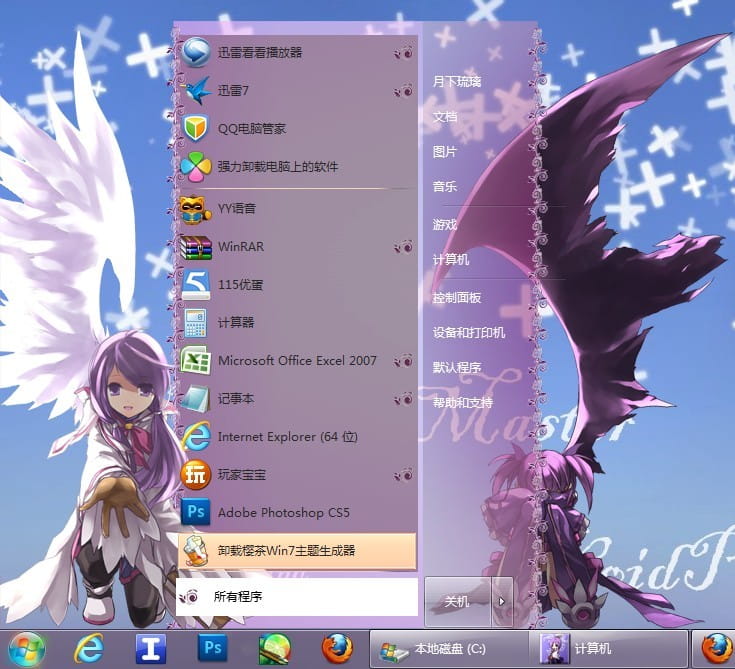Screen dimensions: 735x669
Task: Open 记事本 notepad icon
Action: pyautogui.click(x=195, y=398)
